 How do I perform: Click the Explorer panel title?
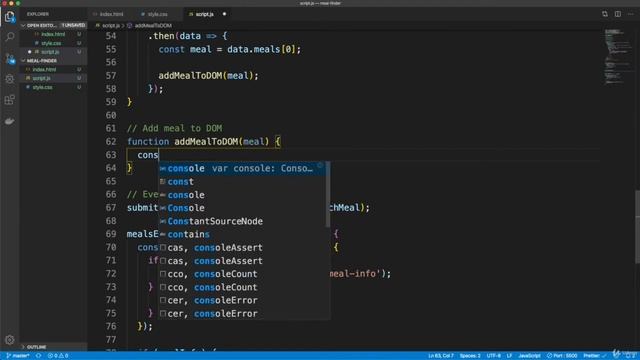coord(38,14)
